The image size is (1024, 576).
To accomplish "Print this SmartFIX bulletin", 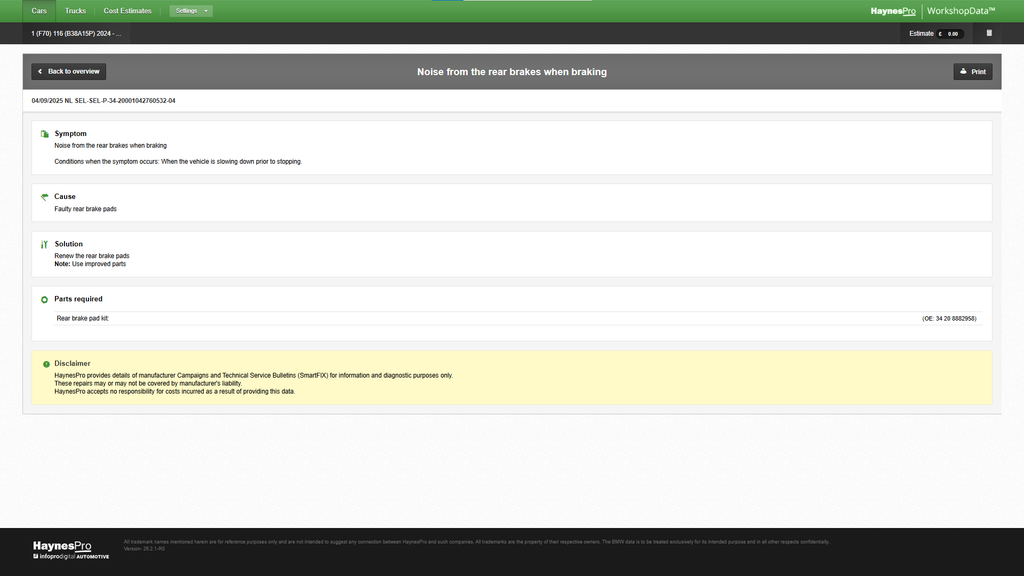I will (x=972, y=72).
